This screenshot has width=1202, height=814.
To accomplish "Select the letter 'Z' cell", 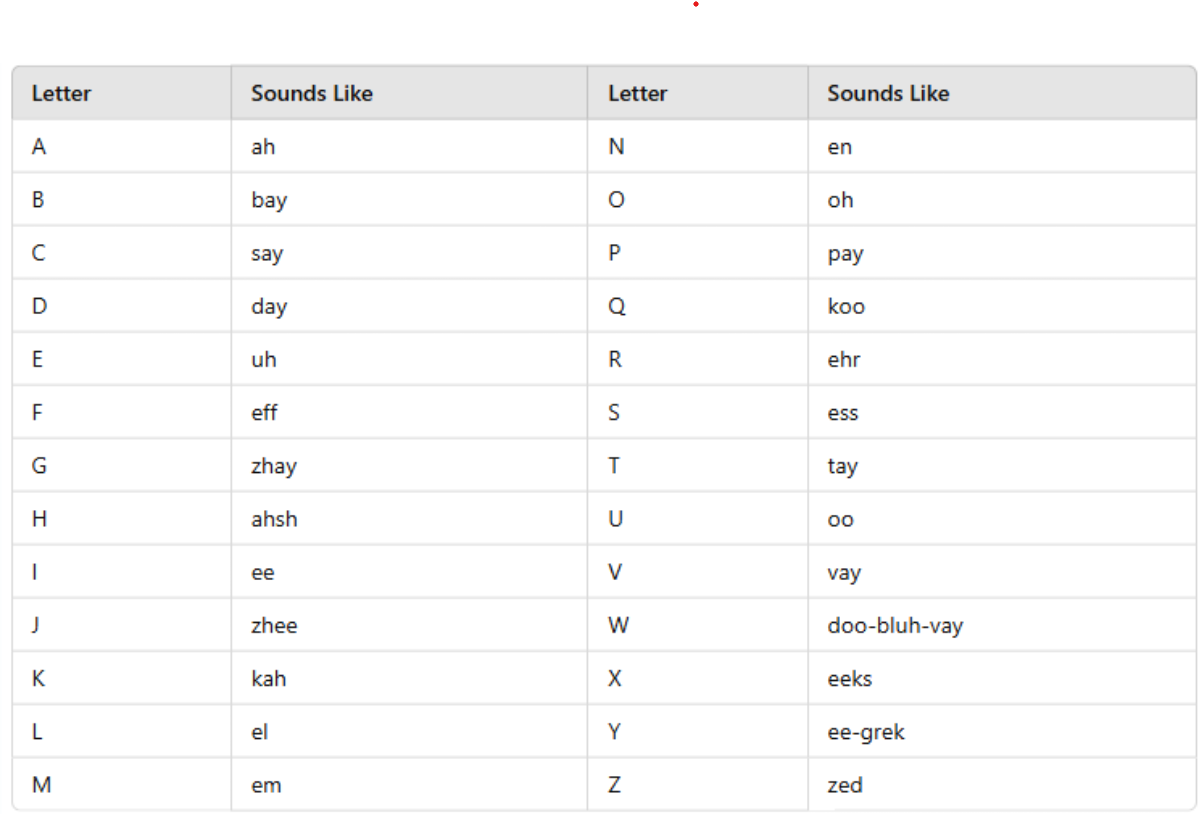I will point(697,785).
